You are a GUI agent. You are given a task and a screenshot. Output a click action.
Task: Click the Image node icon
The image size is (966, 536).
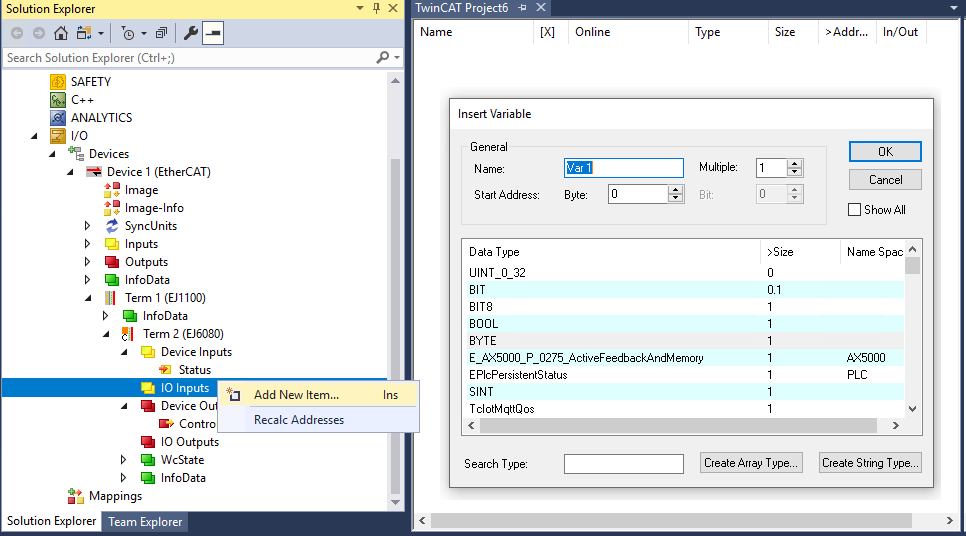point(112,190)
